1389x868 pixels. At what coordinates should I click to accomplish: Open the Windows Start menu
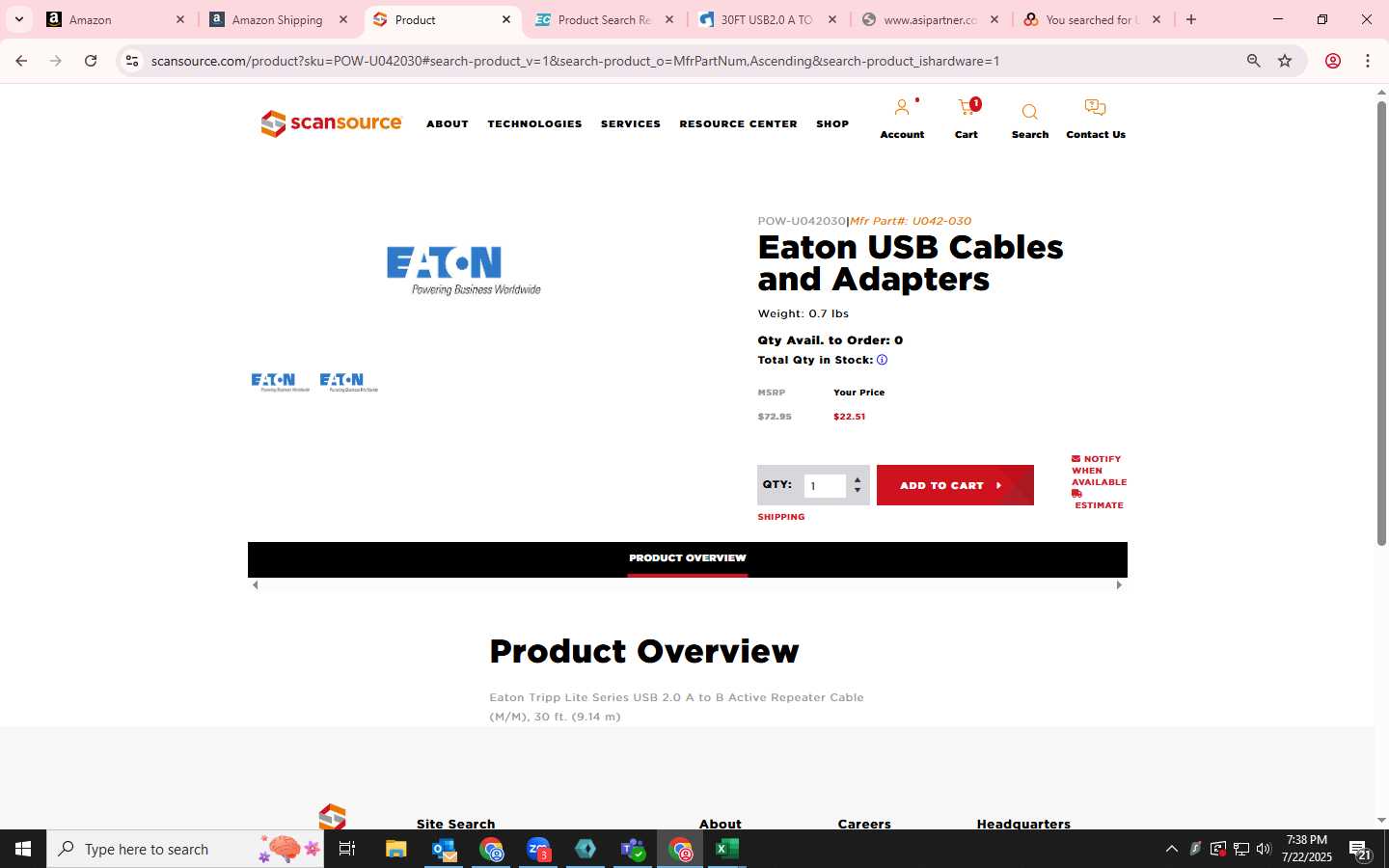[x=23, y=849]
